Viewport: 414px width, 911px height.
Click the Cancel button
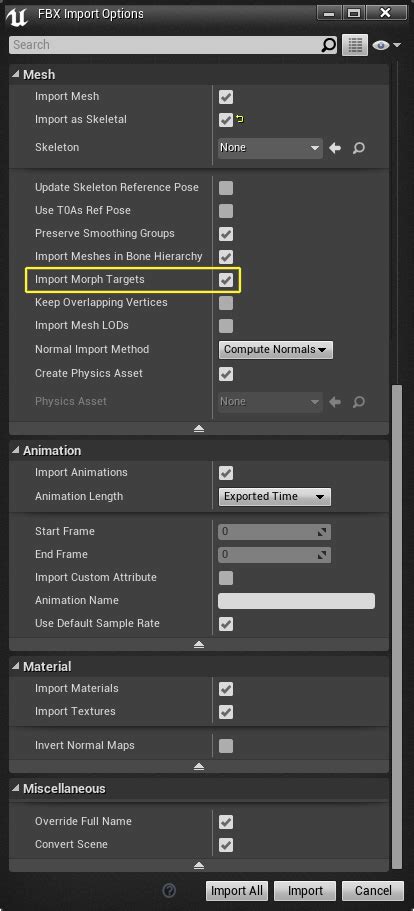tap(373, 891)
